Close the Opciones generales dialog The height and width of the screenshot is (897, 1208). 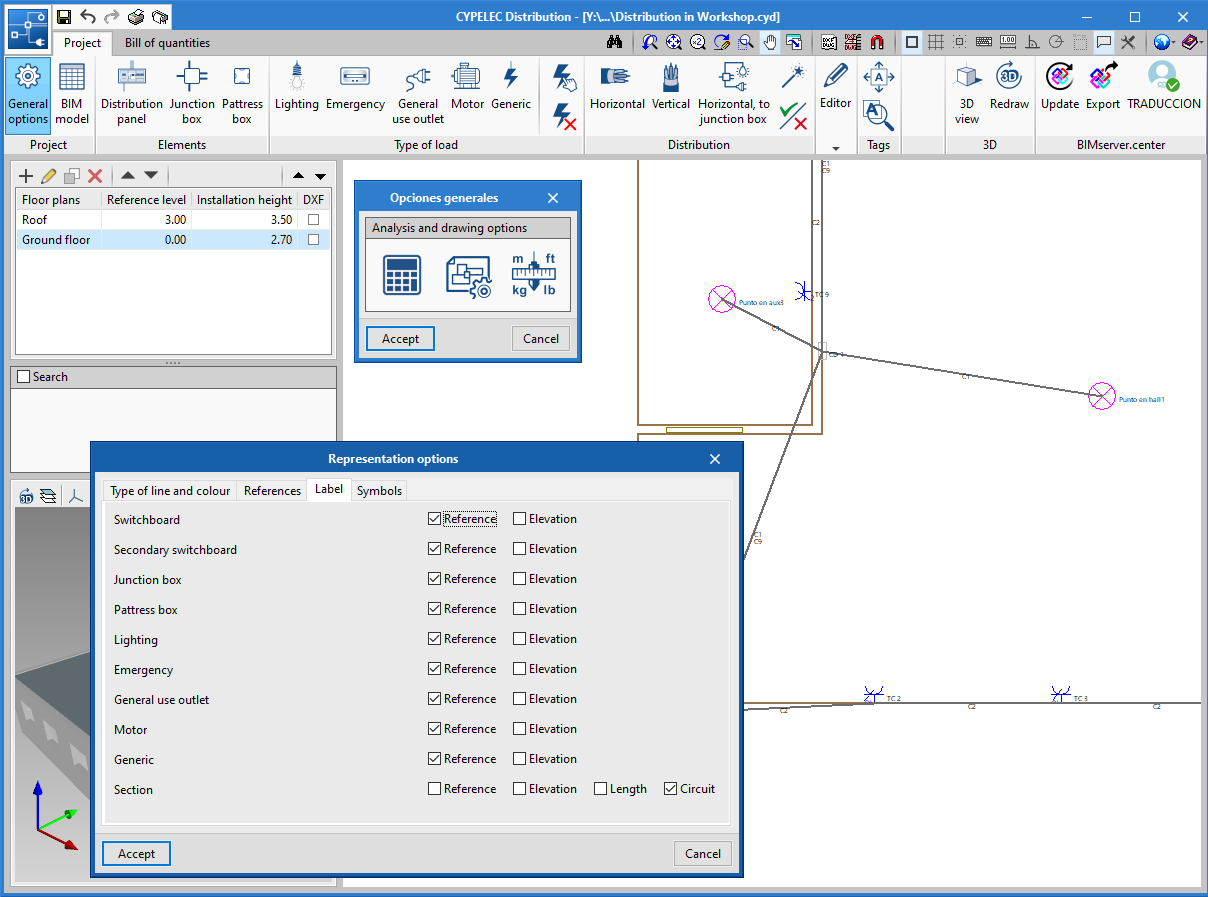point(553,198)
